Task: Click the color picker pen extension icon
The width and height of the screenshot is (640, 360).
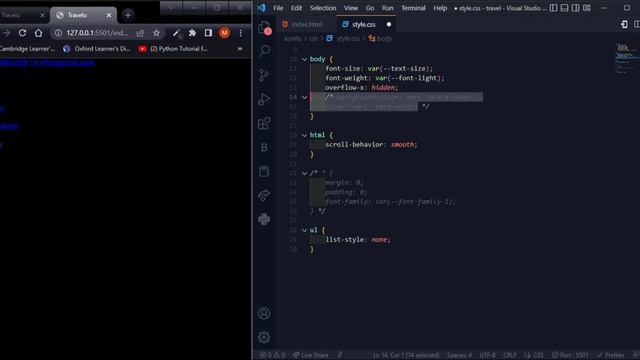Action: point(176,33)
